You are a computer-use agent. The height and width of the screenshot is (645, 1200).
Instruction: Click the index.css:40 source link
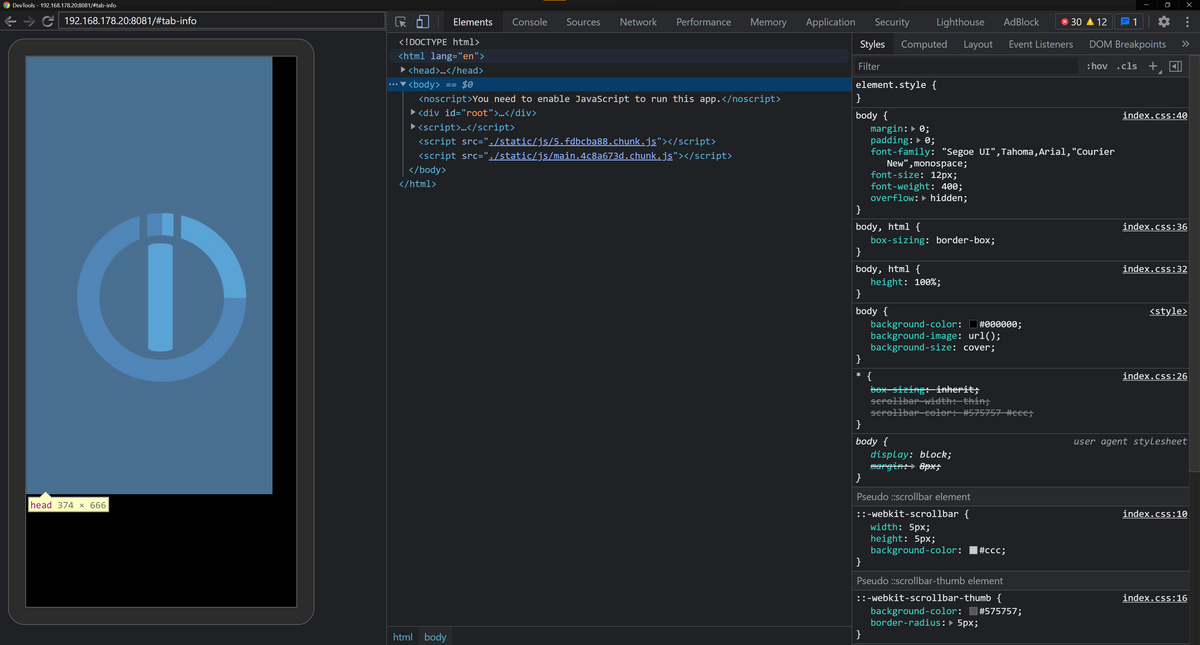(x=1154, y=116)
